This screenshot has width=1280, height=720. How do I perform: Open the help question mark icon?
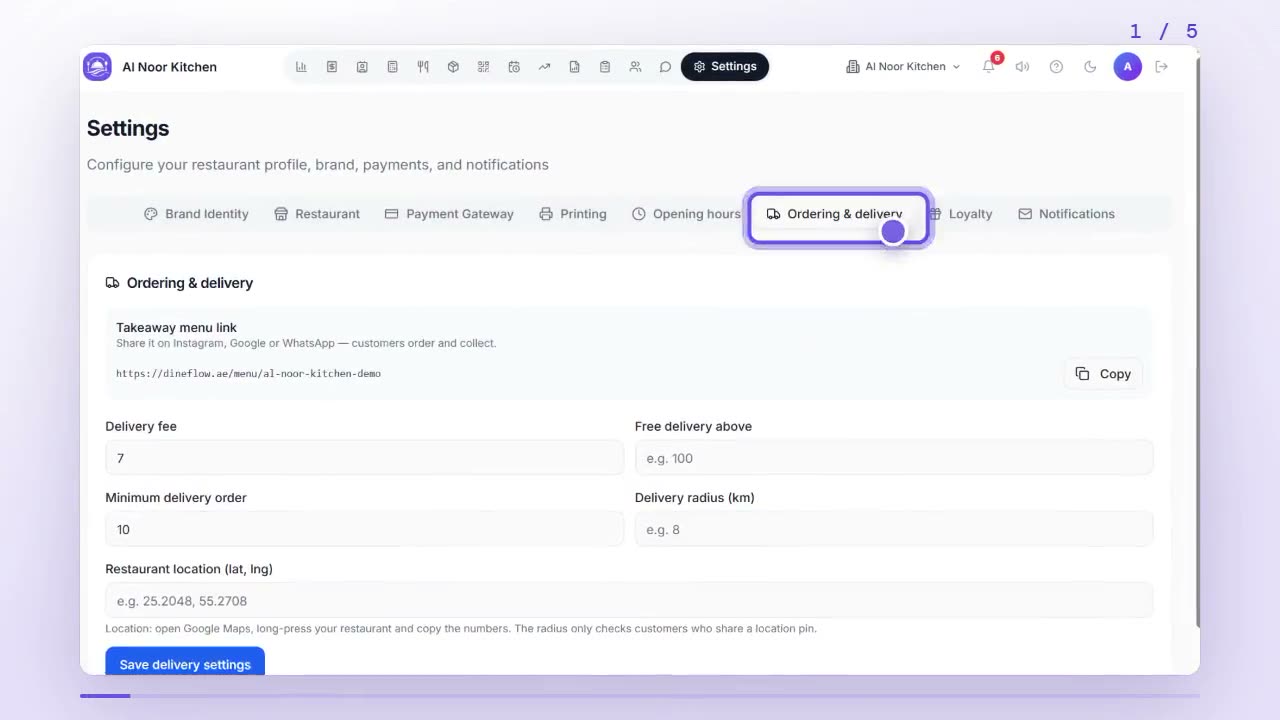point(1056,67)
